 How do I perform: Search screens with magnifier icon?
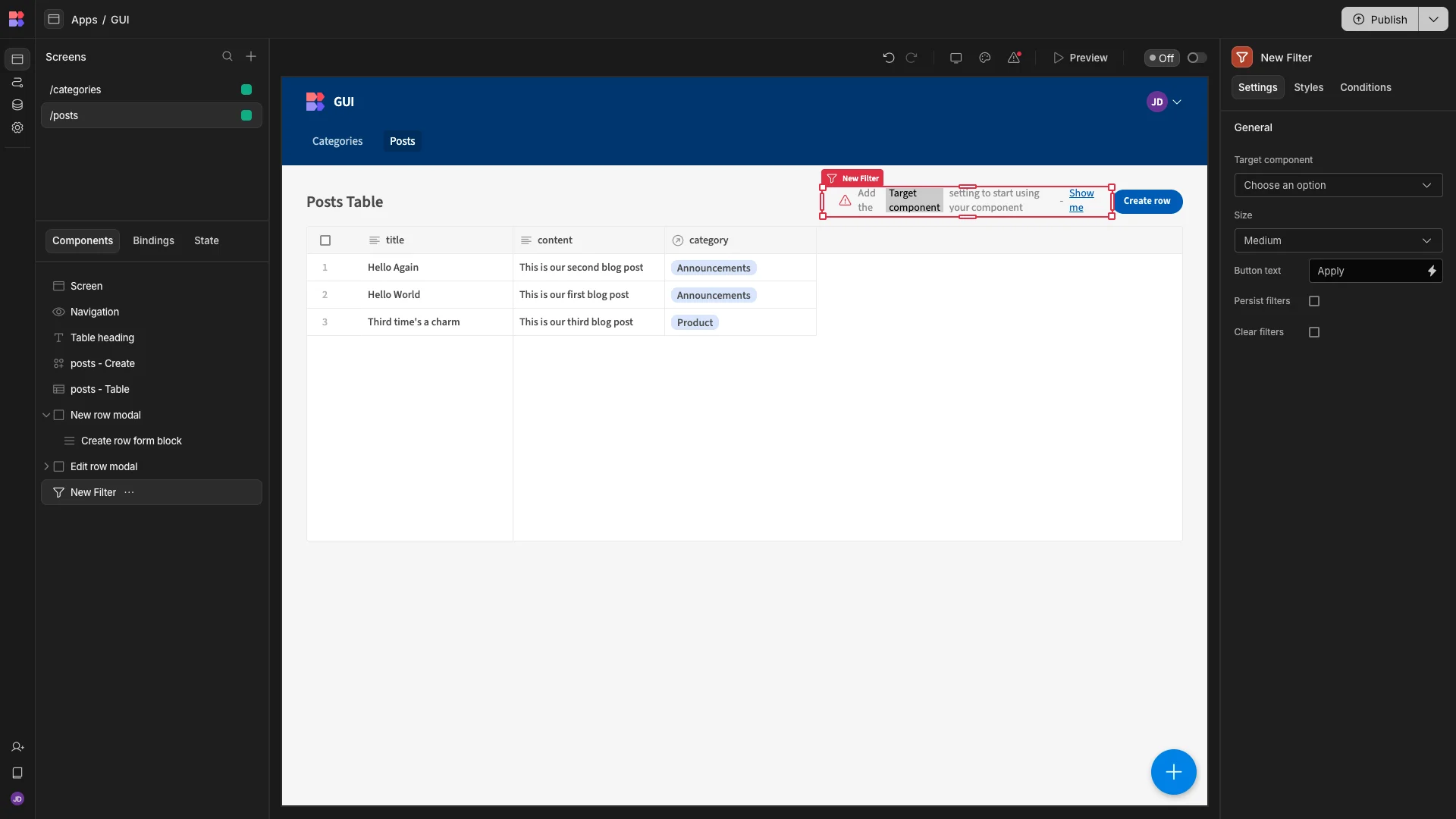(227, 57)
